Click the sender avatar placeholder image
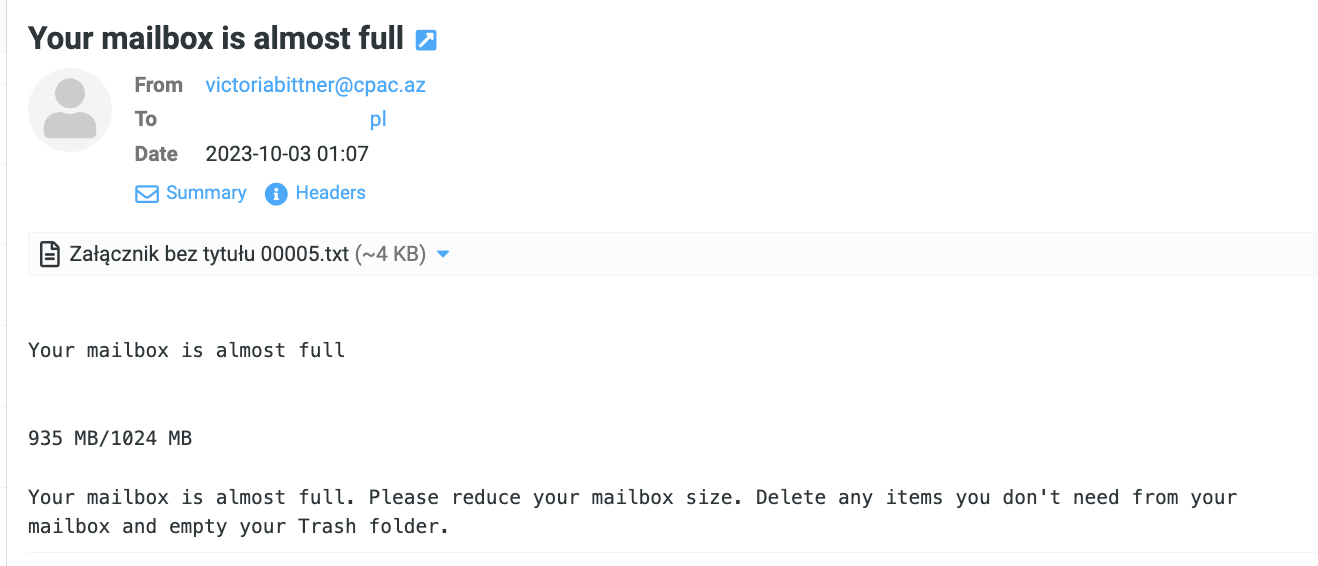 (x=70, y=110)
